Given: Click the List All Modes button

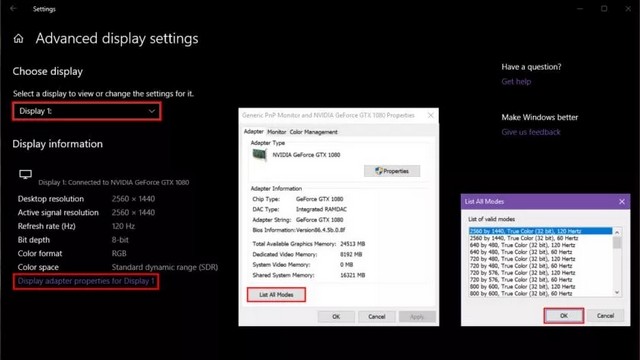Looking at the screenshot, I should (276, 295).
